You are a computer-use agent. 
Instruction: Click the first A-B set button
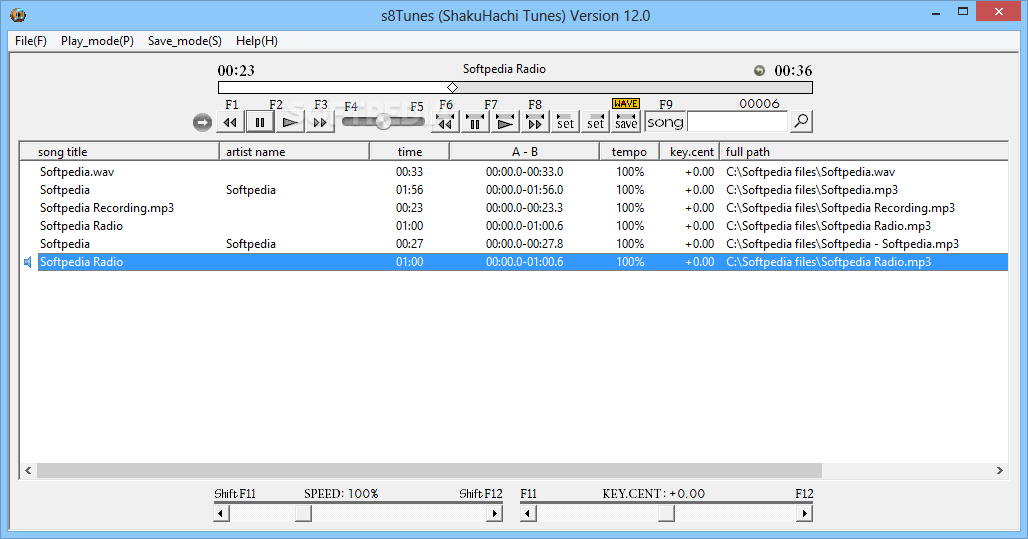click(x=565, y=122)
